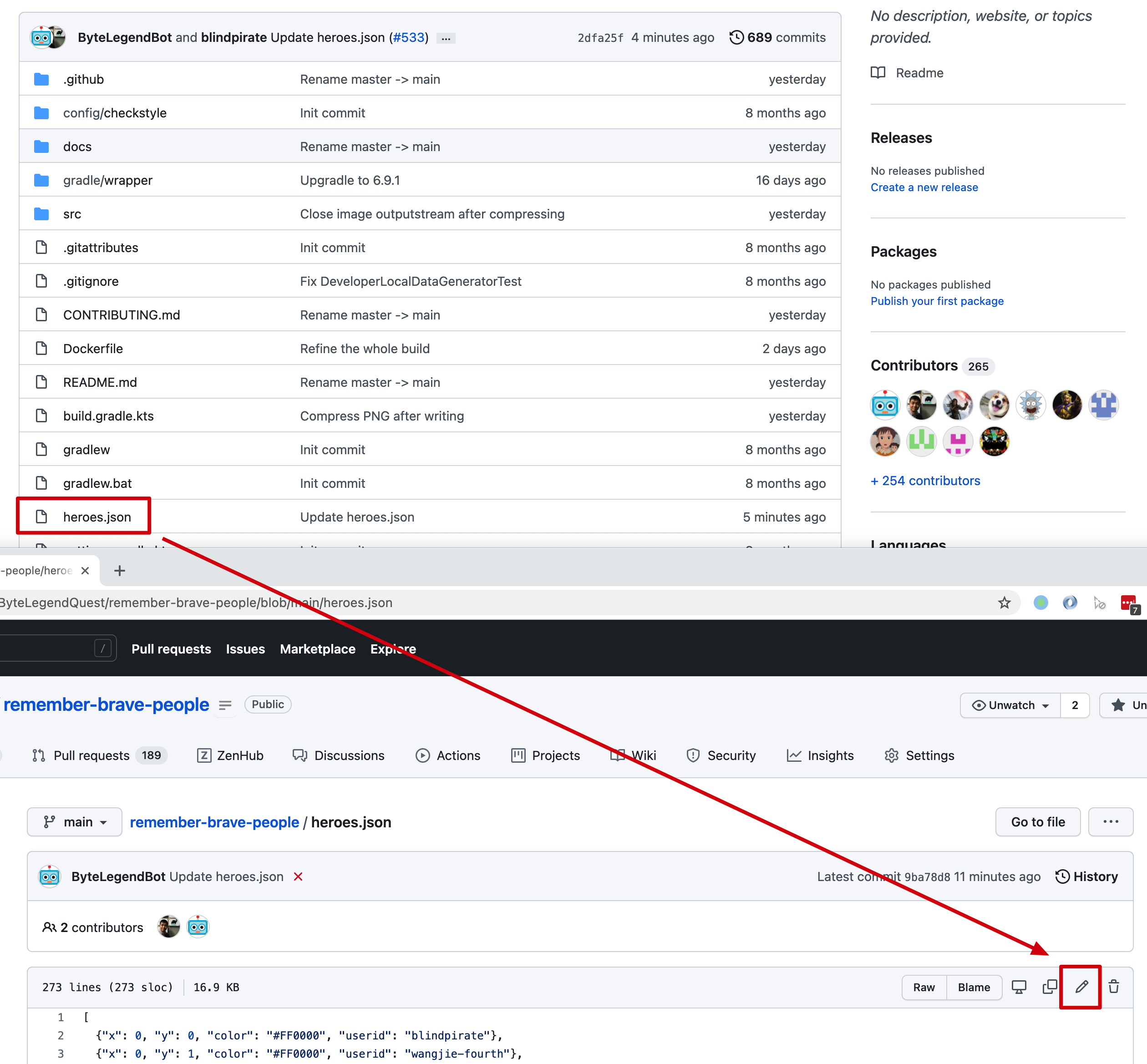1147x1064 pixels.
Task: Open the file commit History
Action: (x=1086, y=877)
